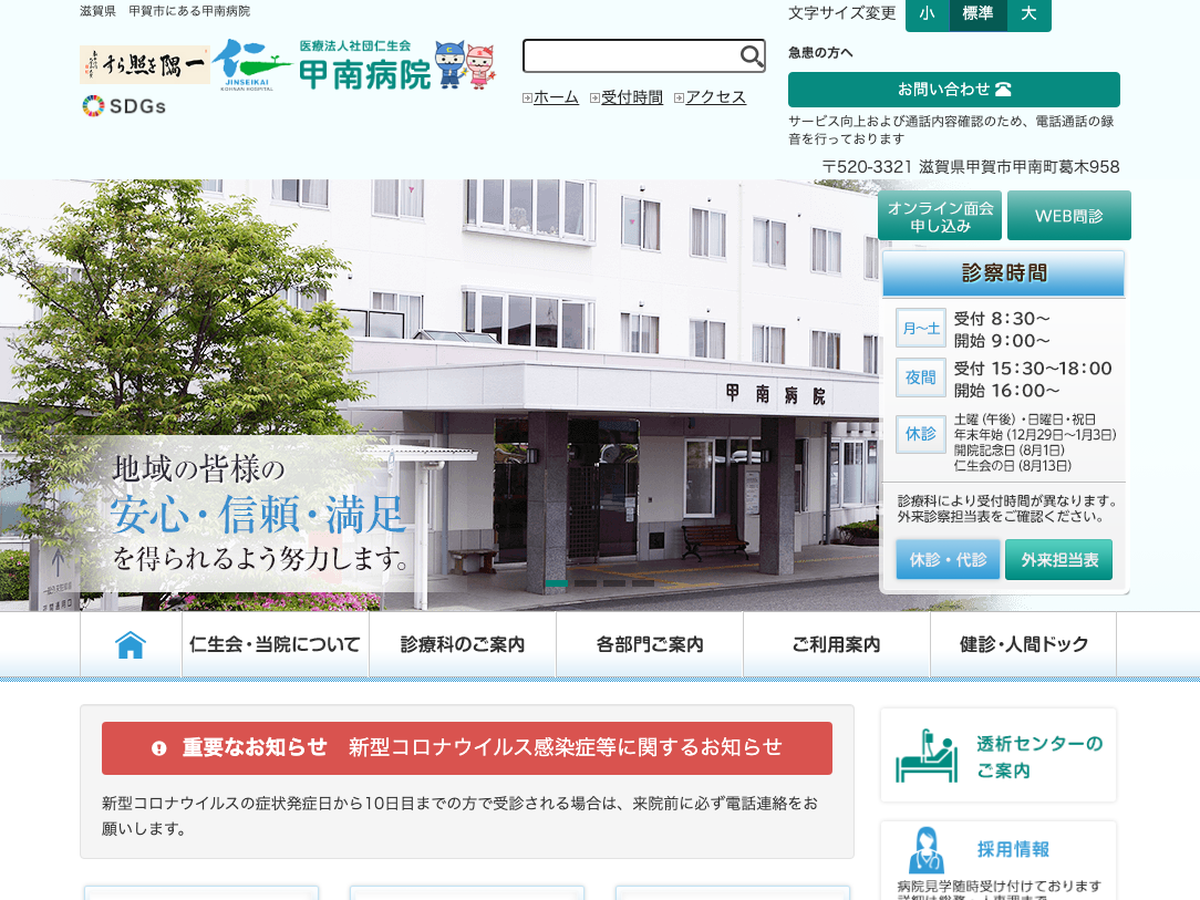This screenshot has width=1200, height=900.
Task: Set font size to 標準 (standard)
Action: click(977, 14)
